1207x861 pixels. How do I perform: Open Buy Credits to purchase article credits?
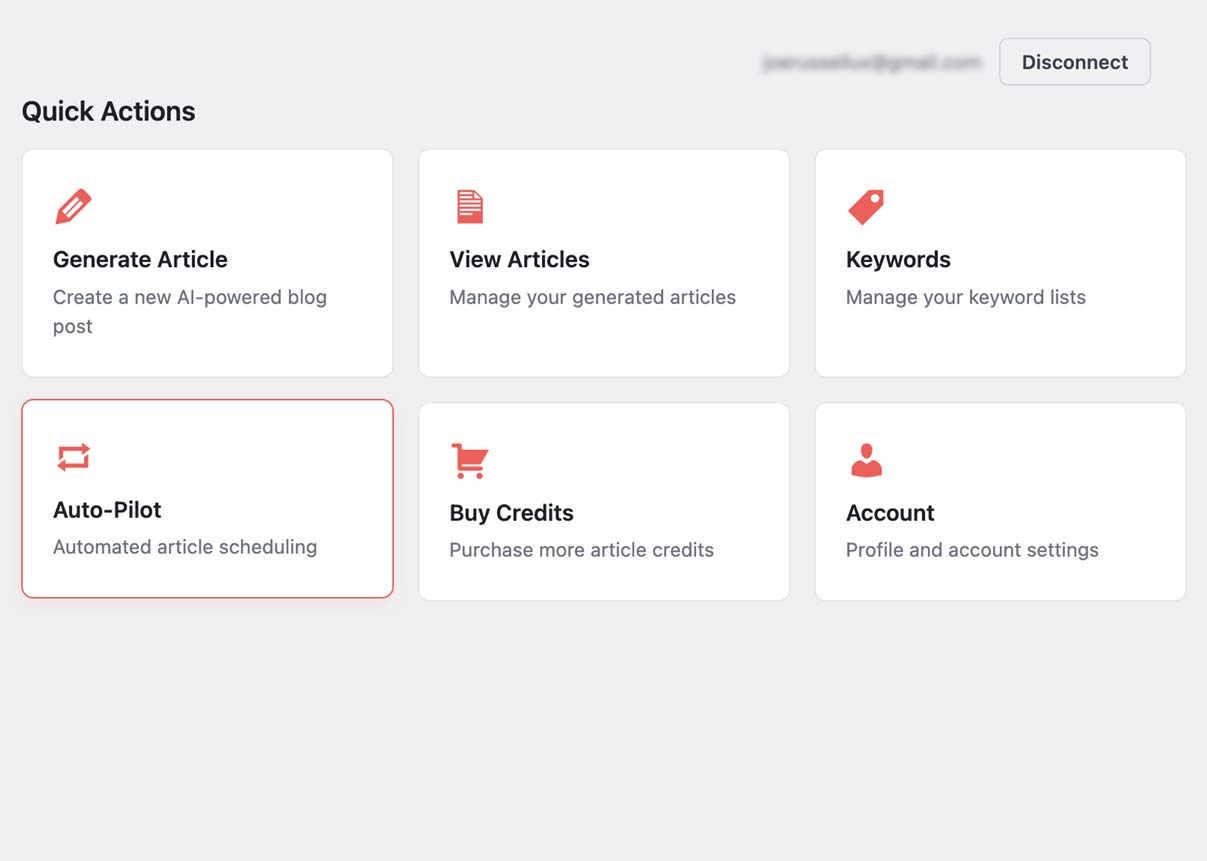tap(603, 500)
